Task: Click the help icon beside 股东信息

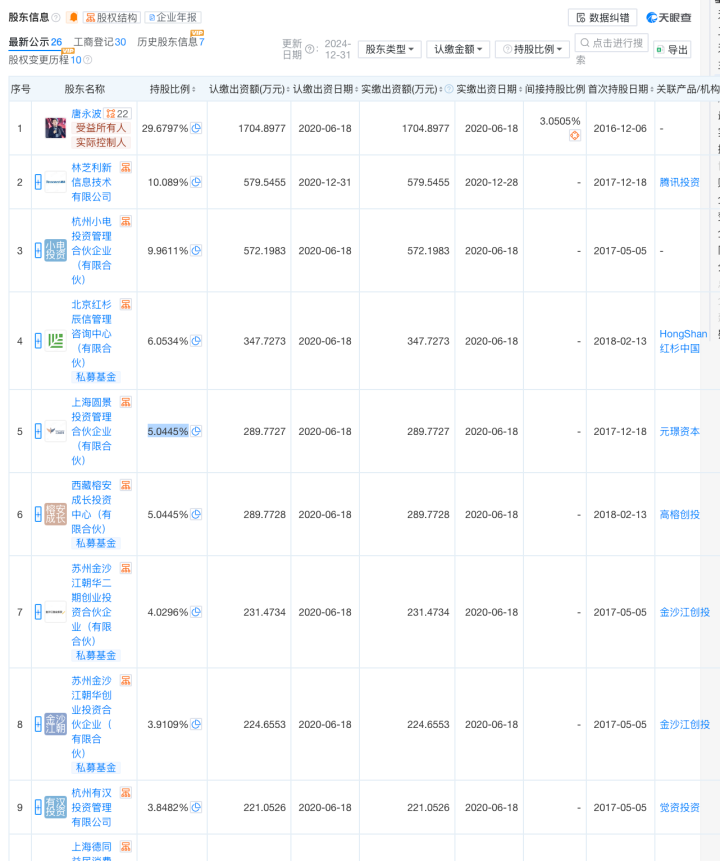Action: [56, 18]
